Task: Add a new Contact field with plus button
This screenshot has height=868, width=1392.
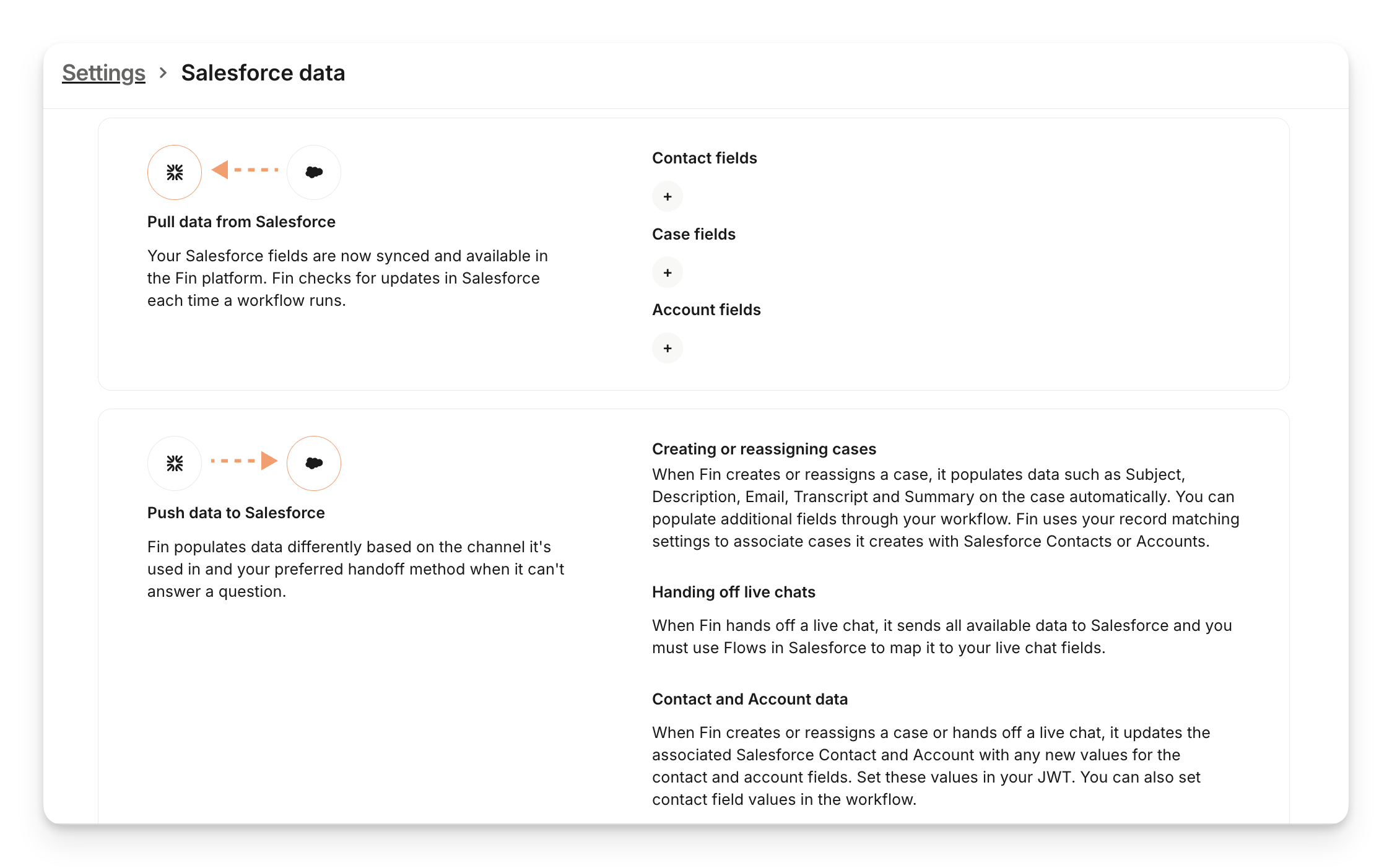Action: tap(668, 197)
